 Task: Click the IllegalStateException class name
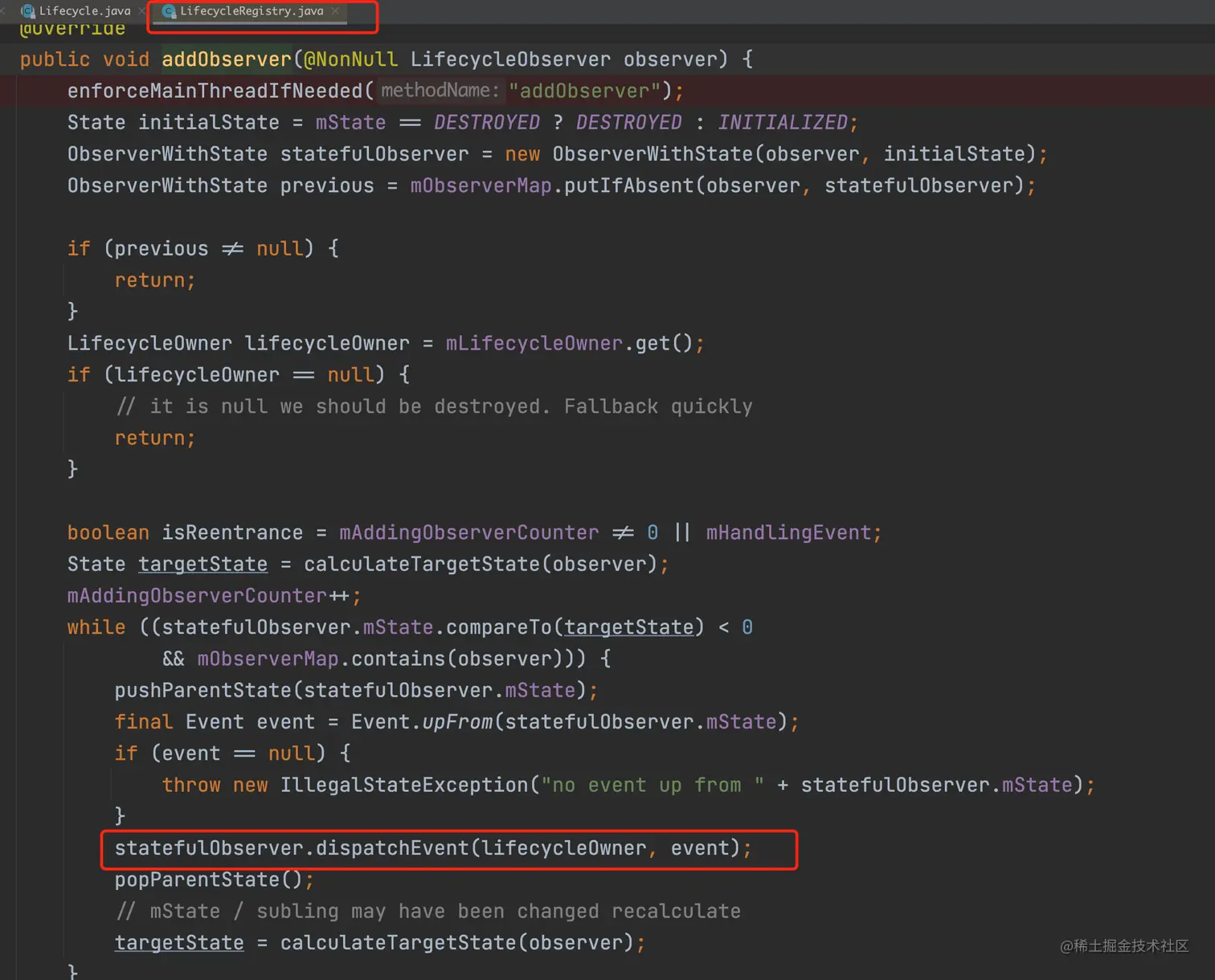coord(404,785)
